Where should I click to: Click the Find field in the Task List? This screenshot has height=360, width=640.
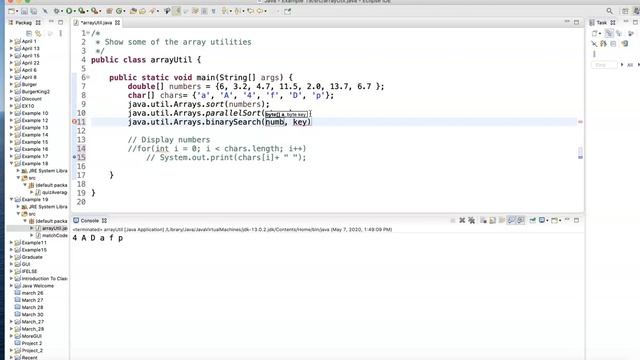[x=604, y=65]
